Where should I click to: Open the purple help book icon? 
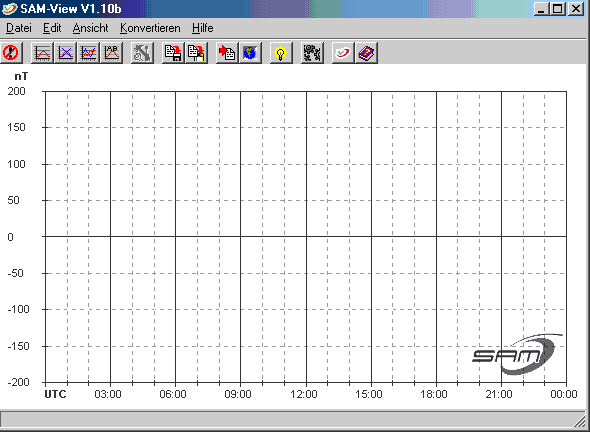click(366, 53)
